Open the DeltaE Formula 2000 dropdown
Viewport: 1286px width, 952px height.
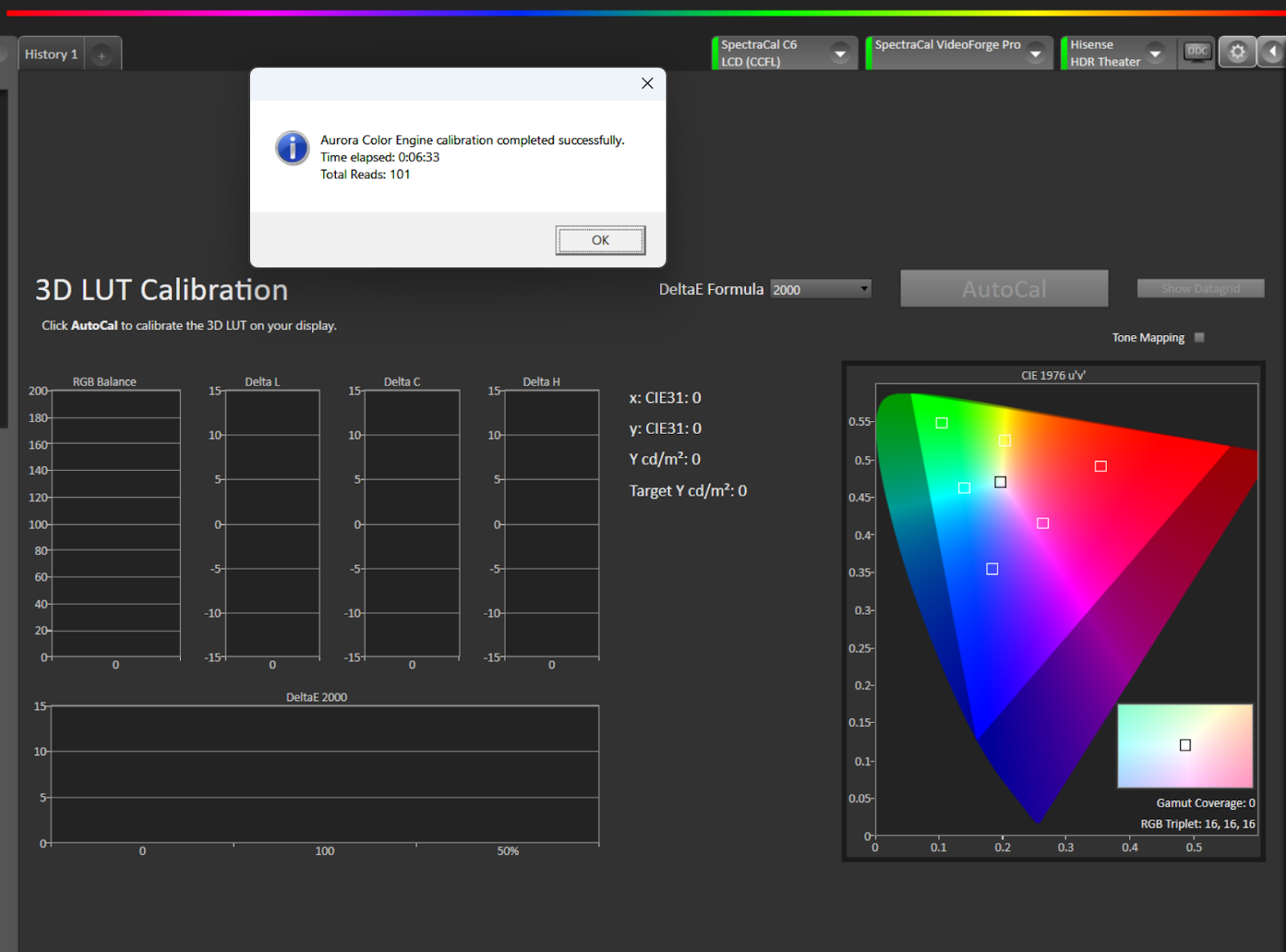821,289
